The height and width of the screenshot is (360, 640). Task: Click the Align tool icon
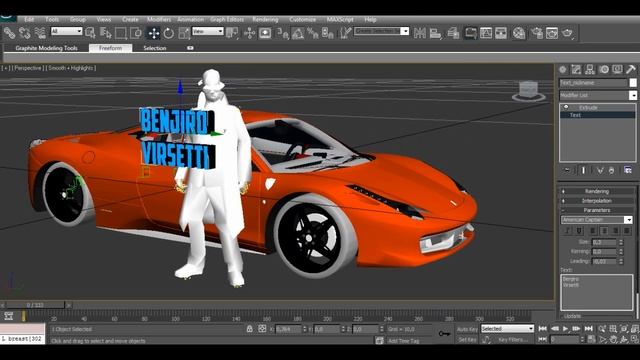pyautogui.click(x=435, y=33)
